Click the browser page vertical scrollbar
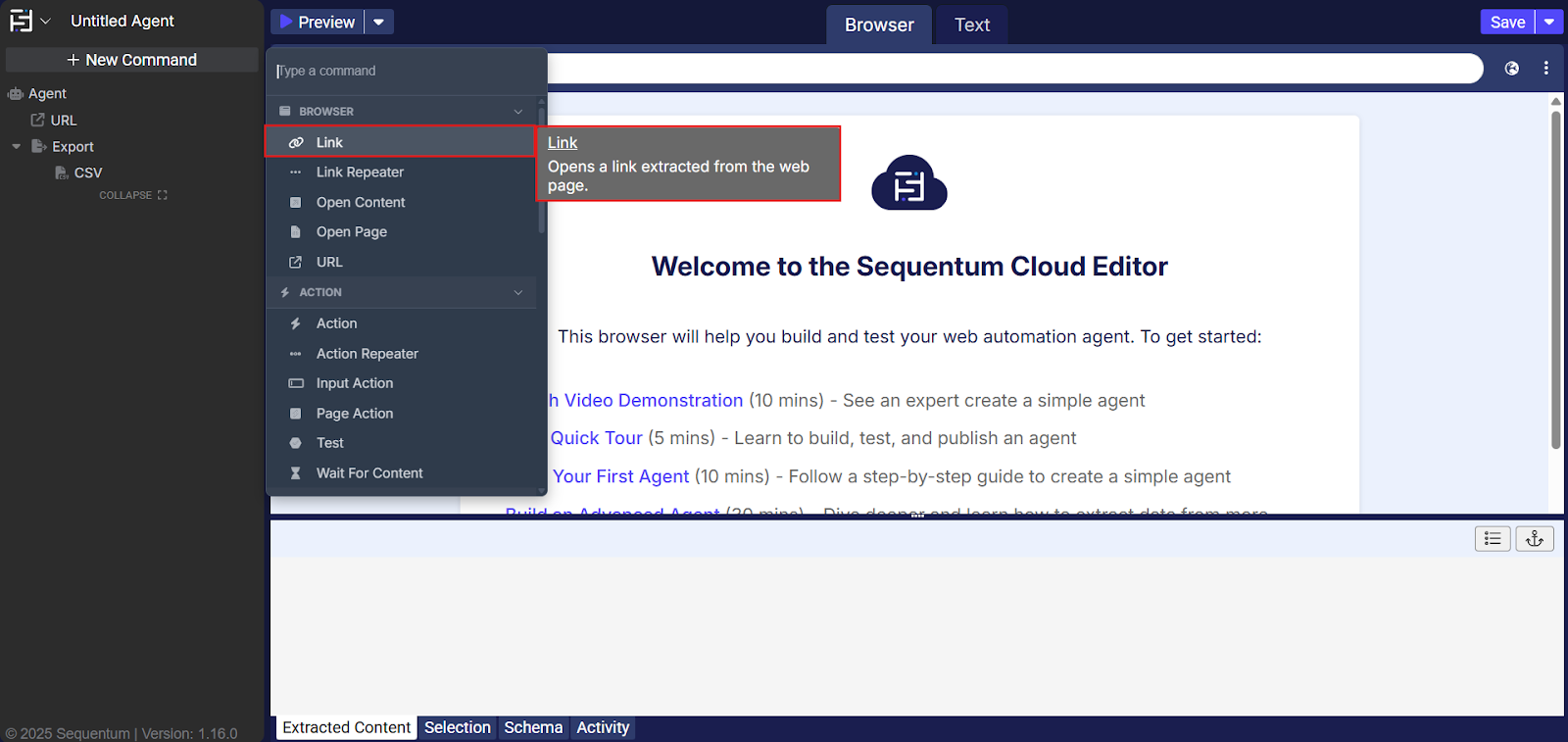The width and height of the screenshot is (1568, 742). (x=1556, y=280)
